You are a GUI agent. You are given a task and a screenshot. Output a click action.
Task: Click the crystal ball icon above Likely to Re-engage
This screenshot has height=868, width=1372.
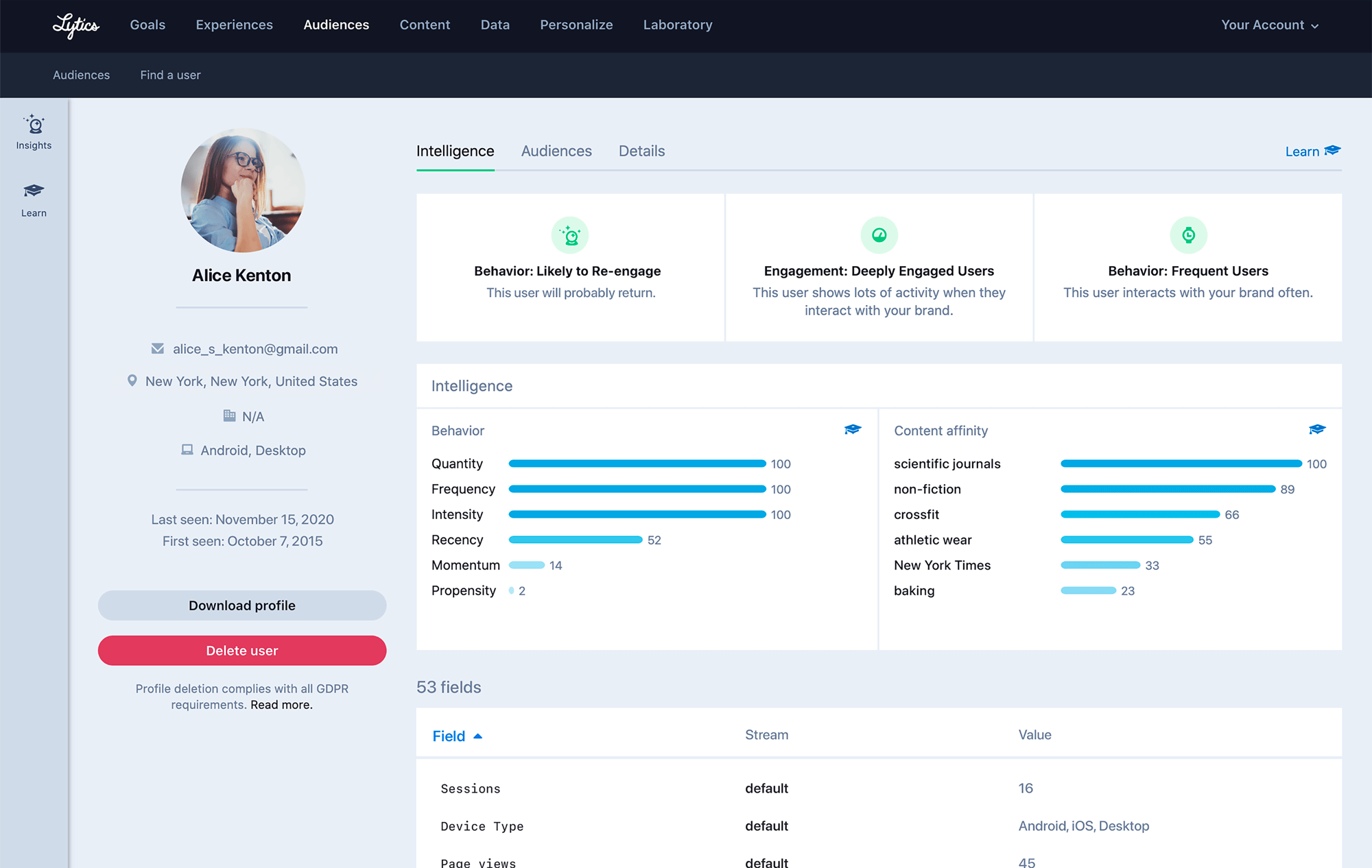click(569, 234)
